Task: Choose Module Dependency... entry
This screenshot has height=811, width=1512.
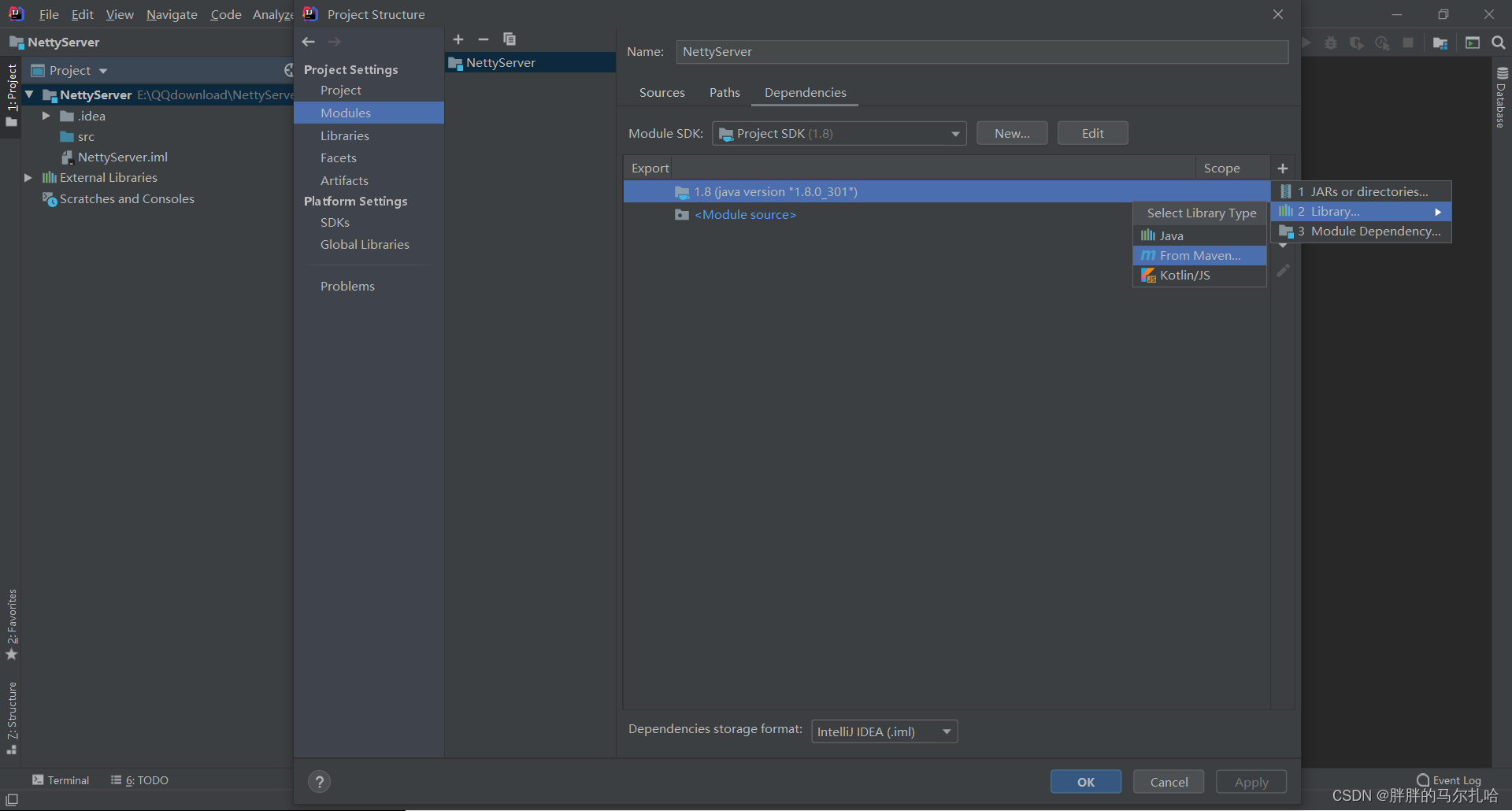Action: coord(1362,231)
